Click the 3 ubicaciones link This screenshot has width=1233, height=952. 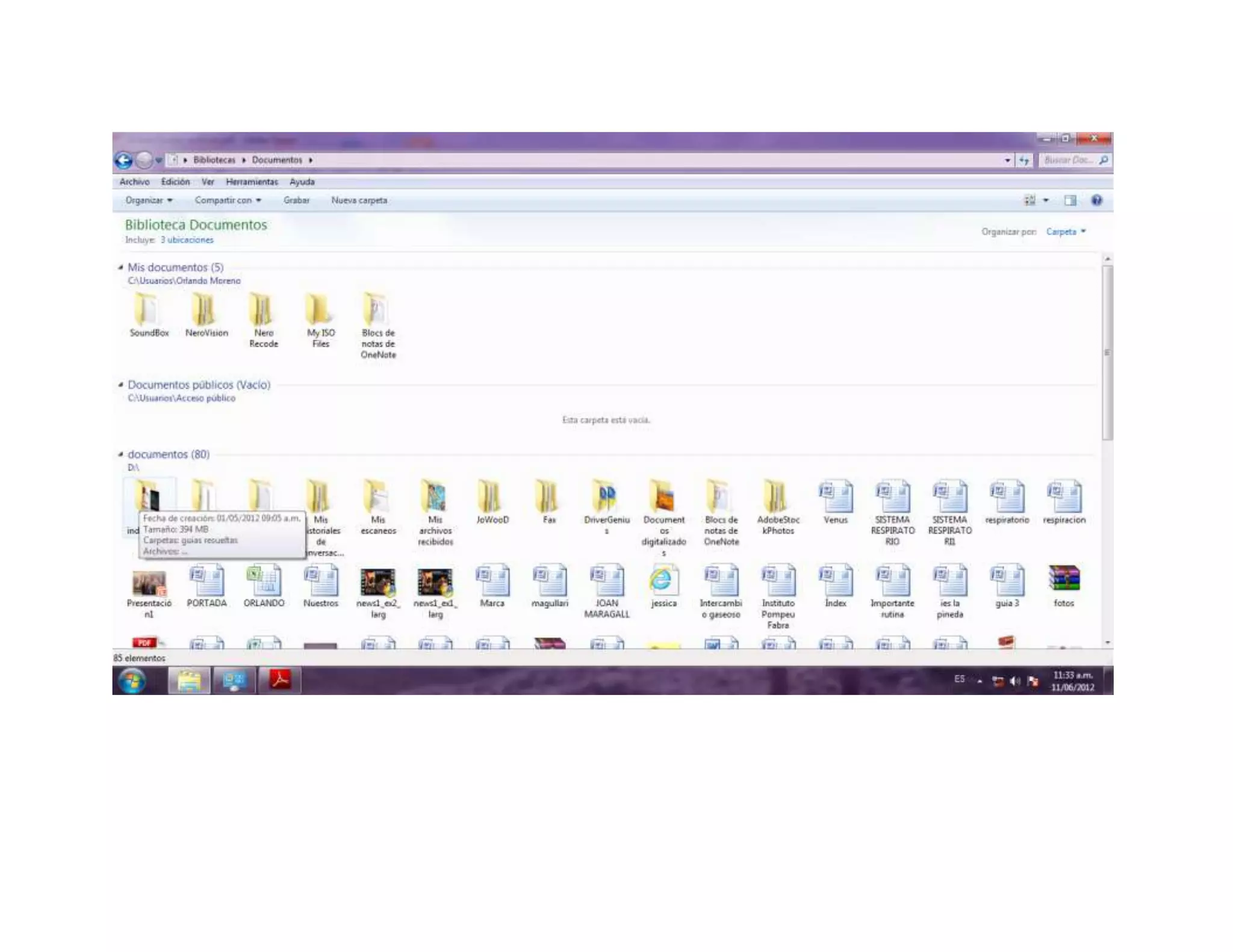point(187,240)
